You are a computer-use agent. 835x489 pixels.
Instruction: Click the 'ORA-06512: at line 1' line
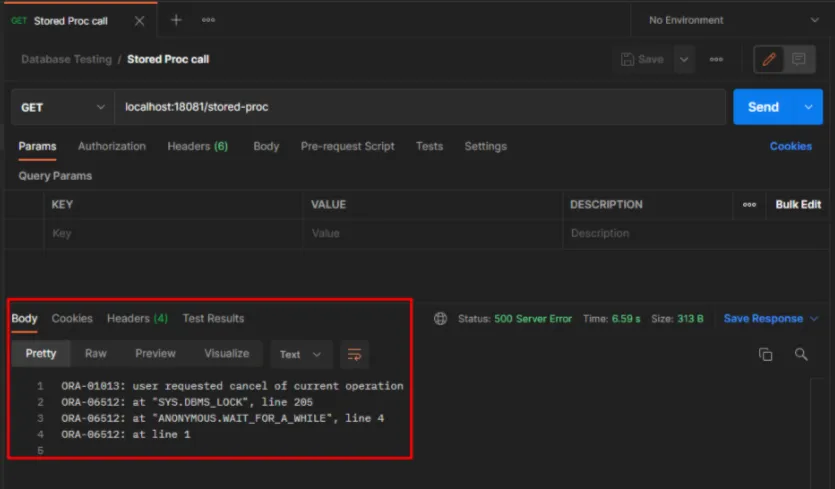click(x=126, y=434)
